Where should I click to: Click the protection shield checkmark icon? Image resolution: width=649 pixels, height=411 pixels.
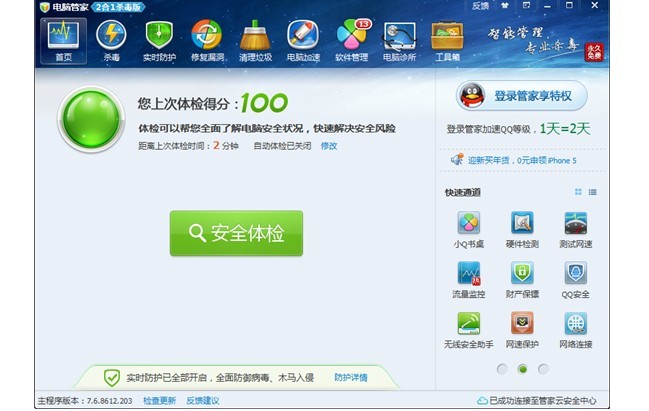[x=111, y=377]
